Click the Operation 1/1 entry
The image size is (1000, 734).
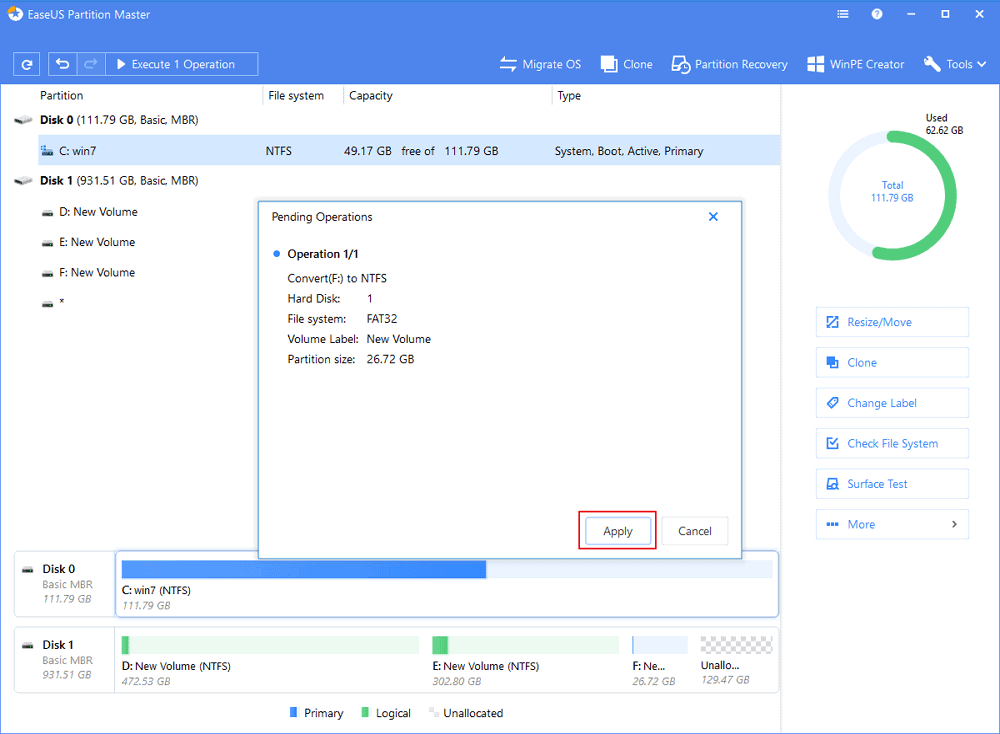pos(323,254)
